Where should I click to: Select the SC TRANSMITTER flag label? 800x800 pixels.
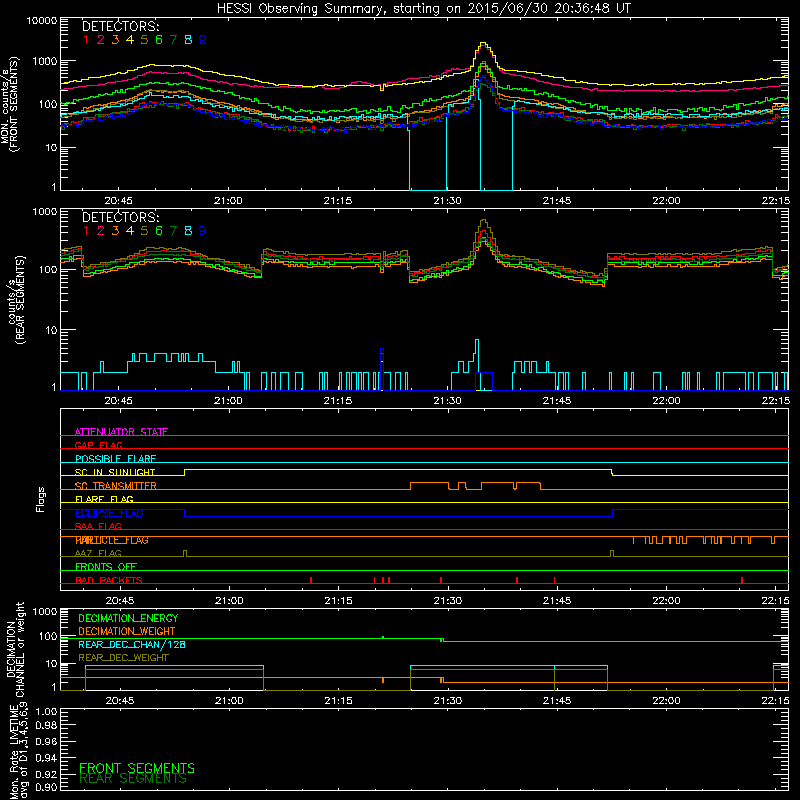point(116,486)
